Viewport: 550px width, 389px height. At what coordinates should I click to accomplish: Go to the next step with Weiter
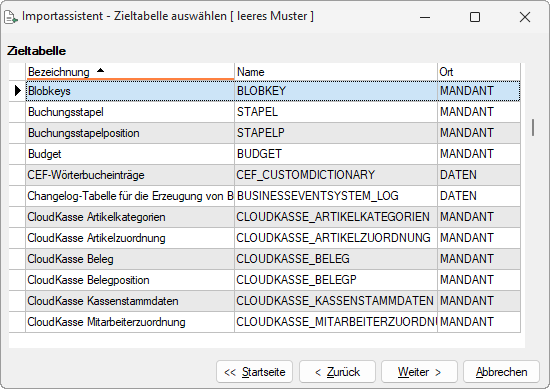point(419,372)
